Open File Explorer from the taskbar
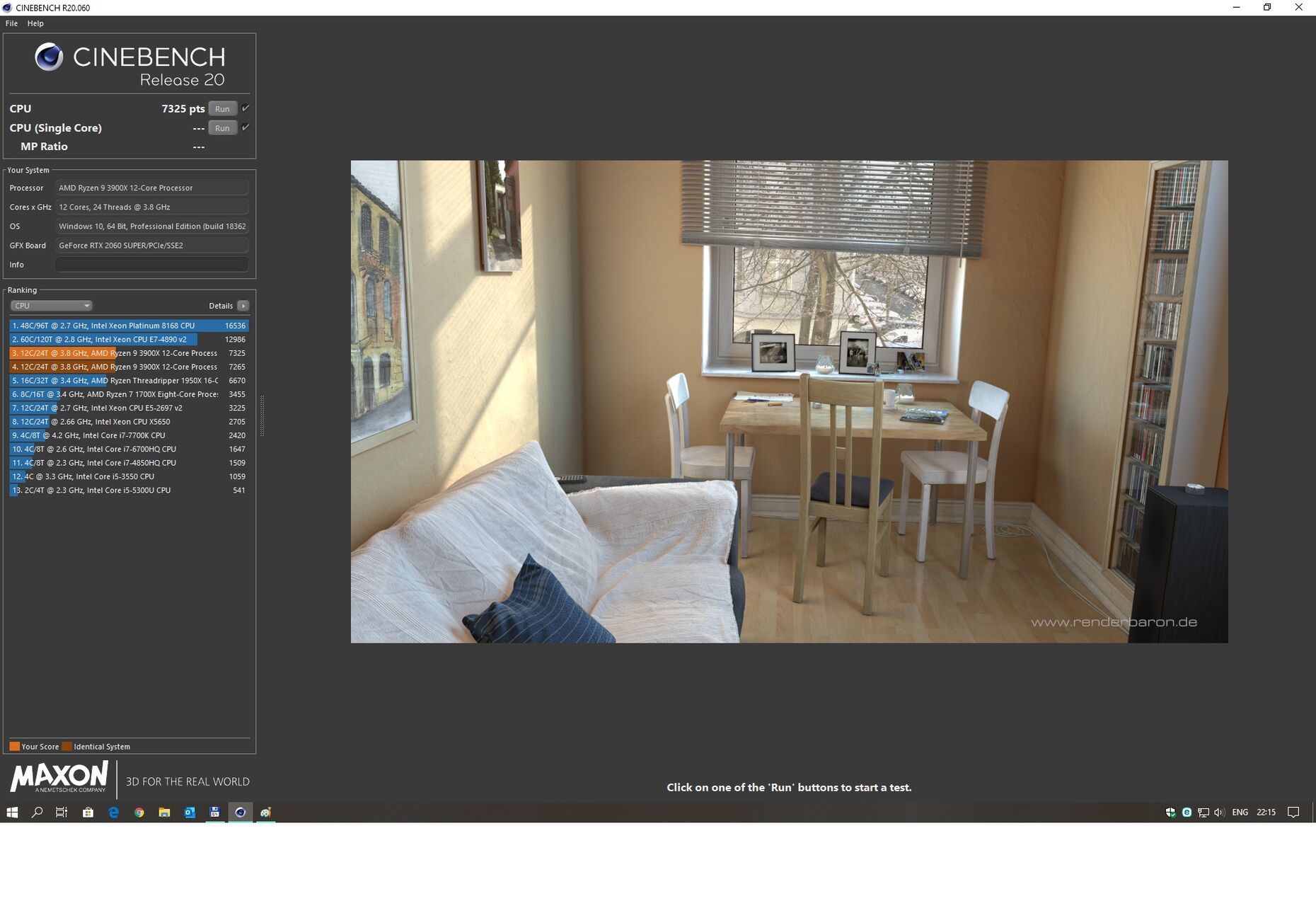Viewport: 1316px width, 918px height. click(x=164, y=812)
